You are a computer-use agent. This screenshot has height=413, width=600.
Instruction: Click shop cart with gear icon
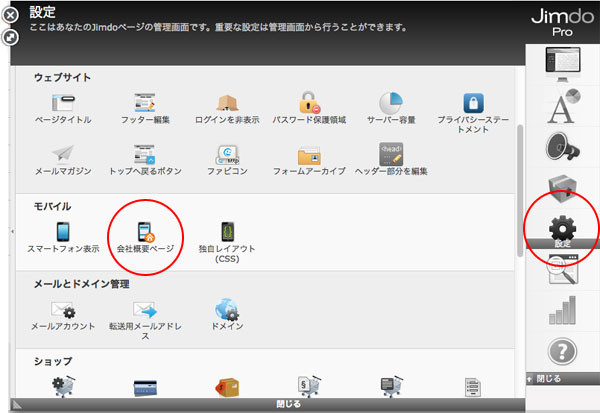pos(63,387)
